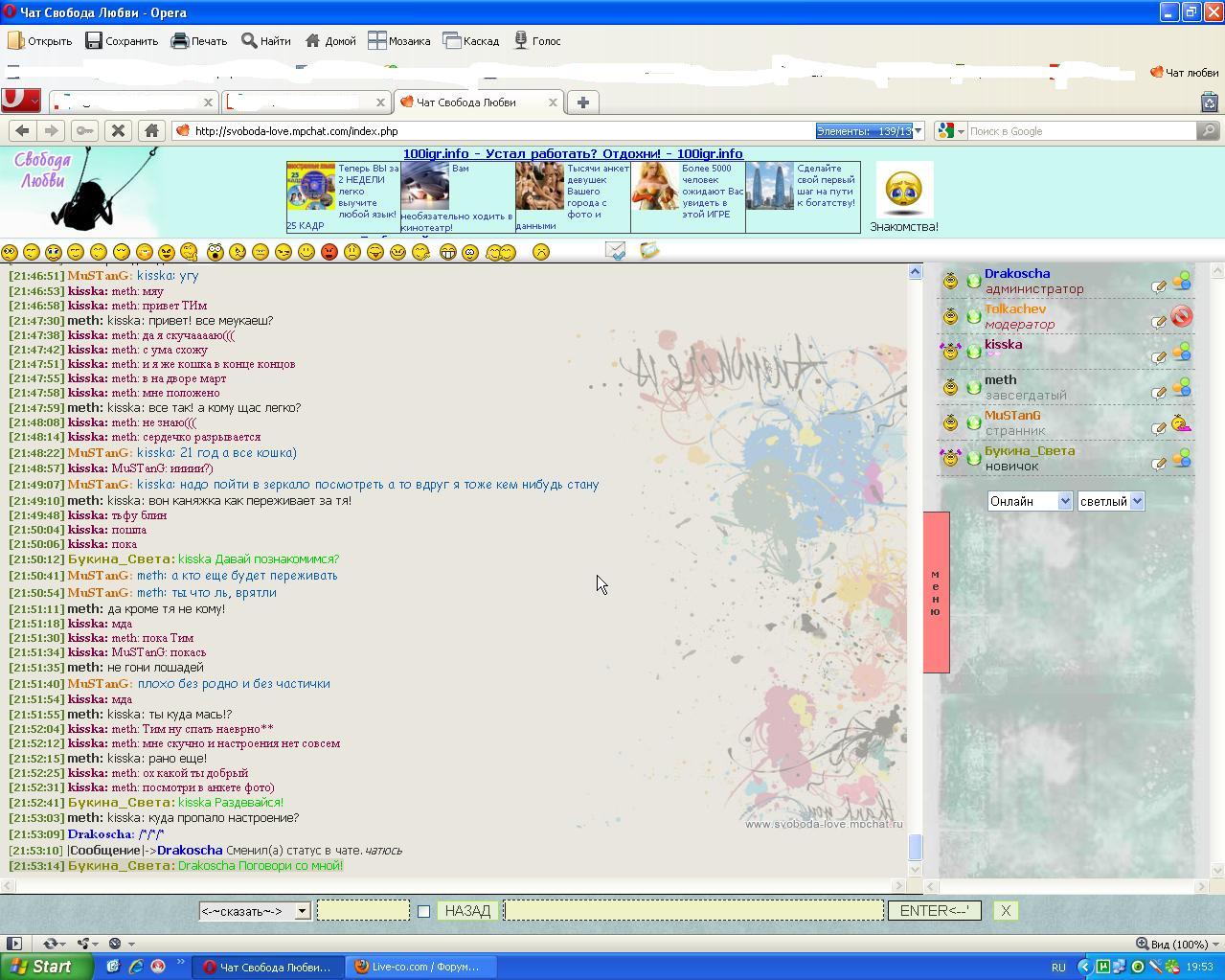Click the envelope with checkmark icon
1225x980 pixels.
[x=616, y=251]
